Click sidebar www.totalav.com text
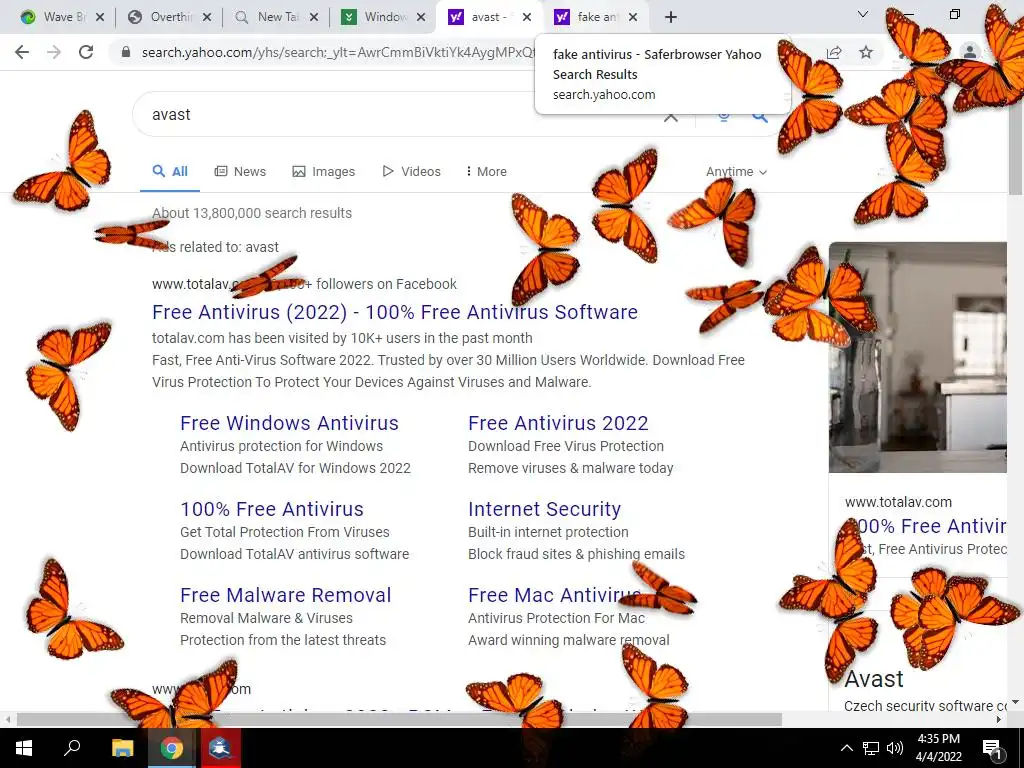The width and height of the screenshot is (1024, 768). [x=898, y=502]
